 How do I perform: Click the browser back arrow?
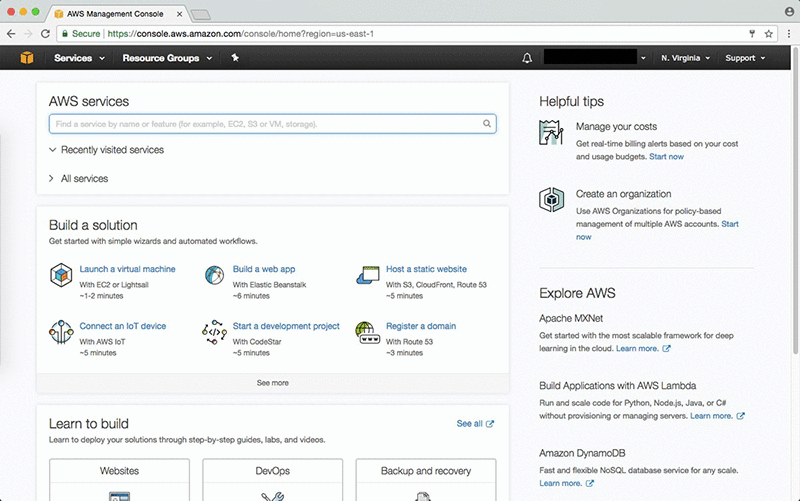pyautogui.click(x=11, y=34)
